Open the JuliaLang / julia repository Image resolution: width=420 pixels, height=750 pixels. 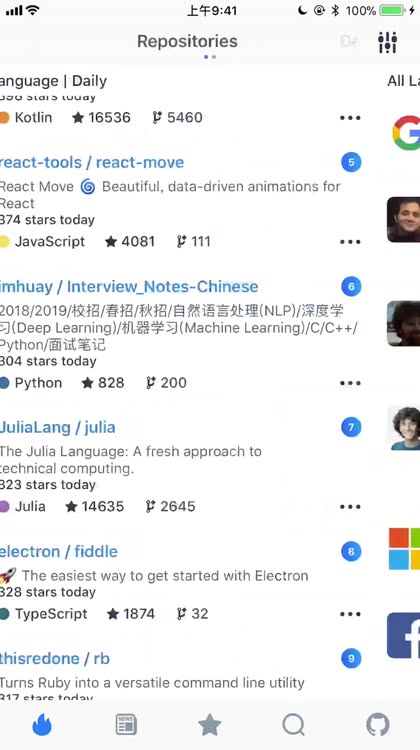coord(57,427)
